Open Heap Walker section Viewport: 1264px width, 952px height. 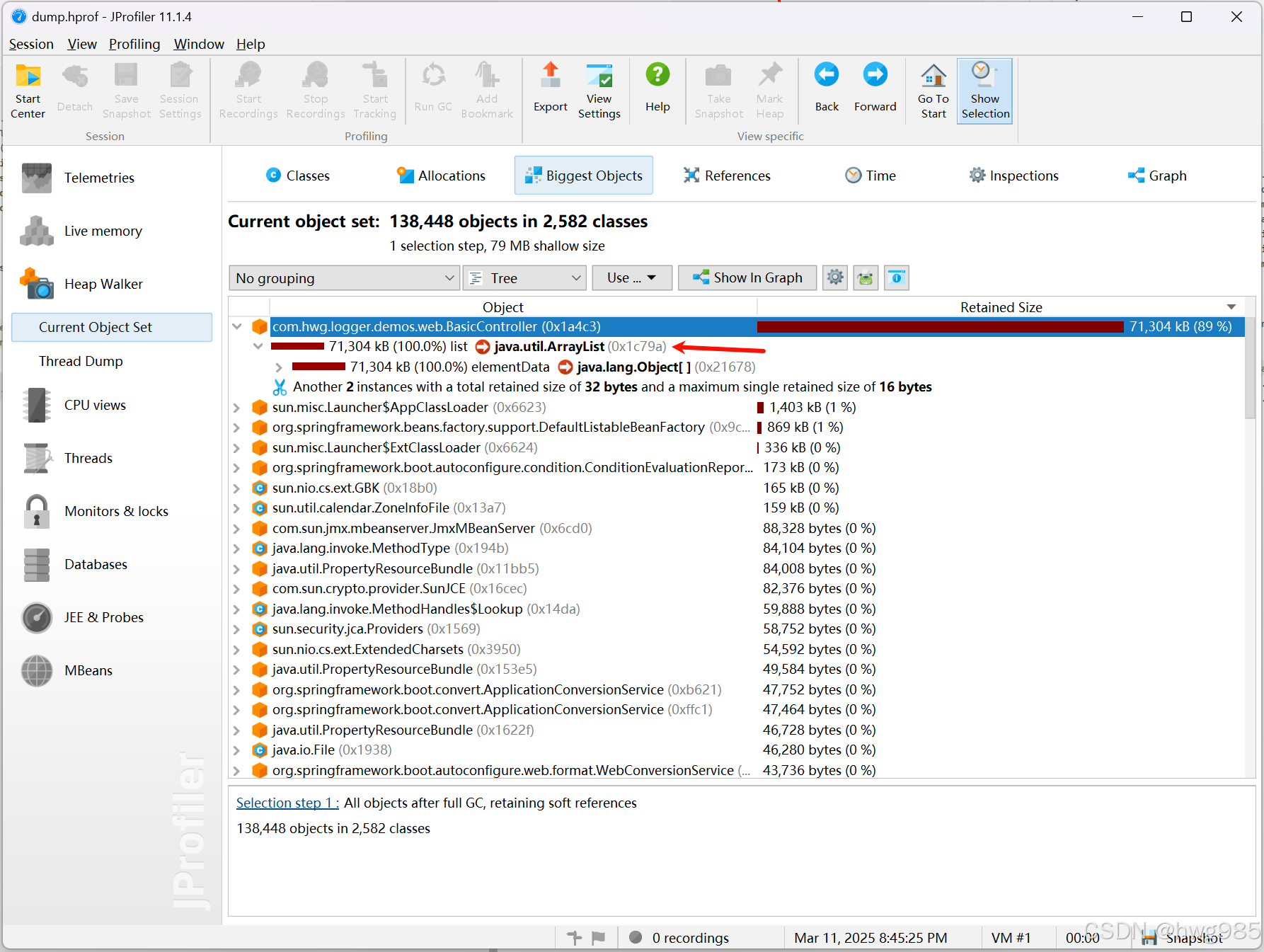(81, 284)
